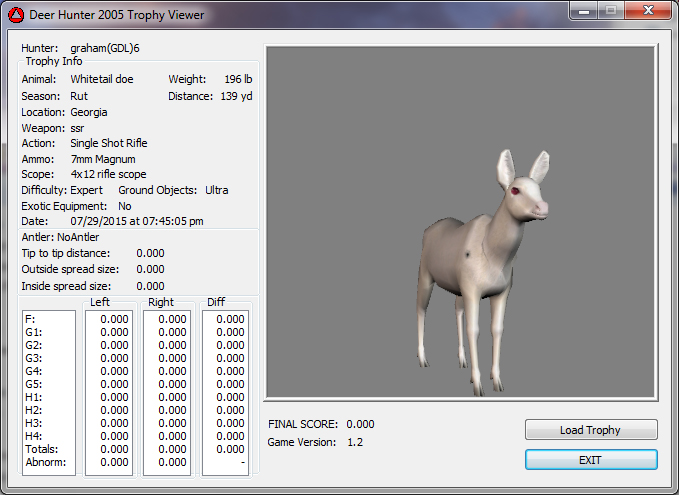Image resolution: width=679 pixels, height=495 pixels.
Task: Click the Totals row label
Action: coord(40,449)
